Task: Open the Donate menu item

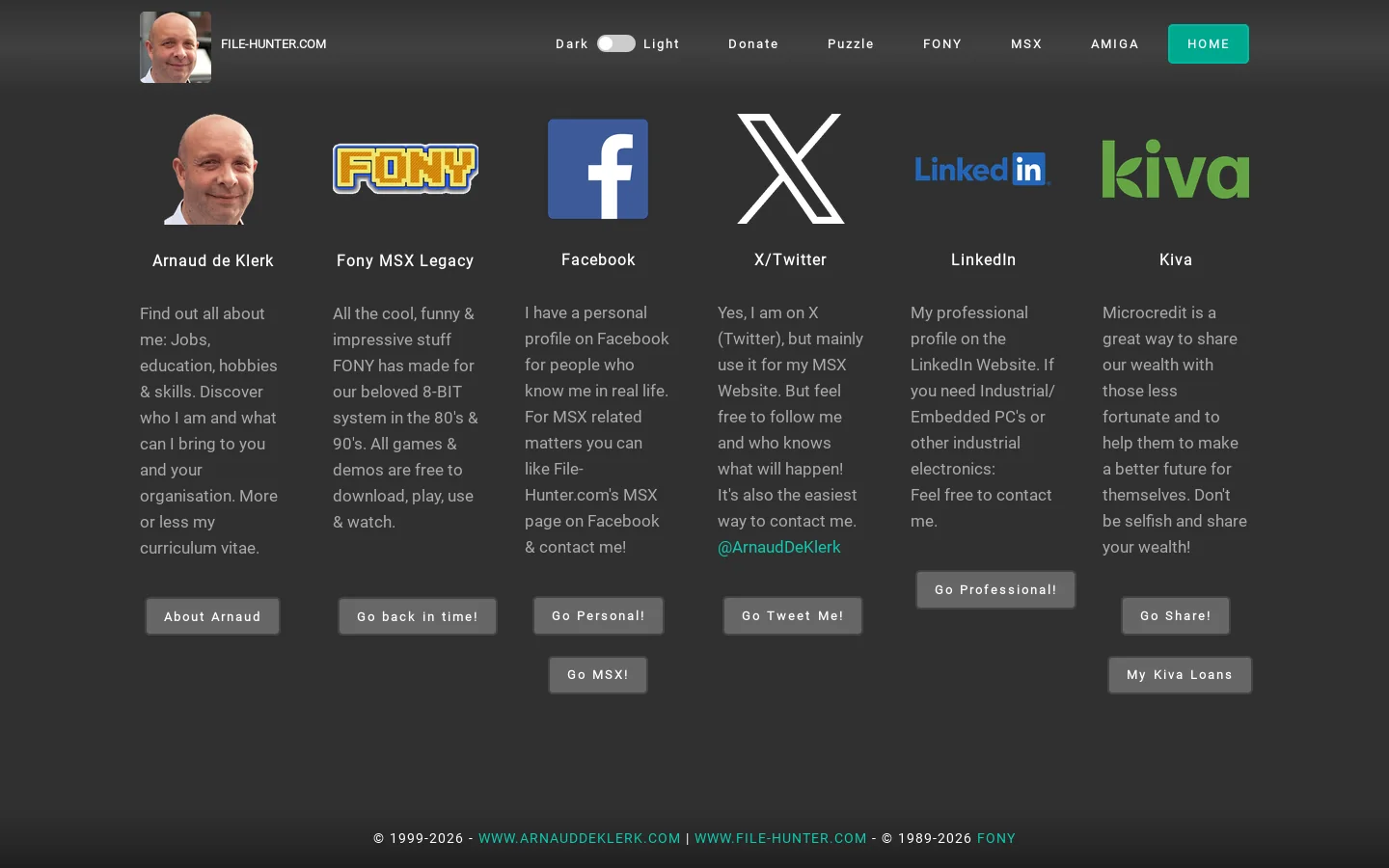Action: 753,43
